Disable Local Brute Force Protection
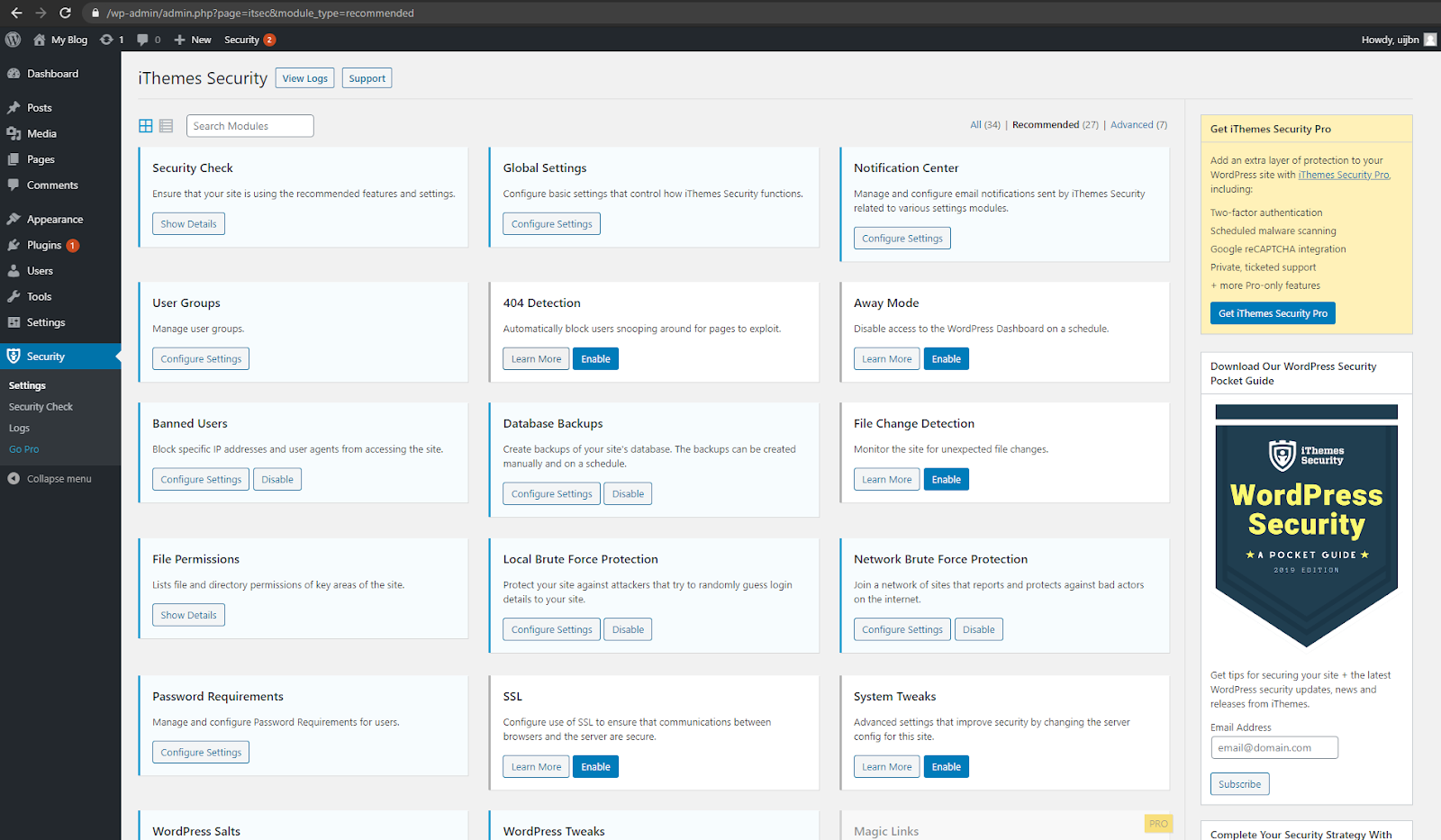The height and width of the screenshot is (840, 1441). pos(628,629)
